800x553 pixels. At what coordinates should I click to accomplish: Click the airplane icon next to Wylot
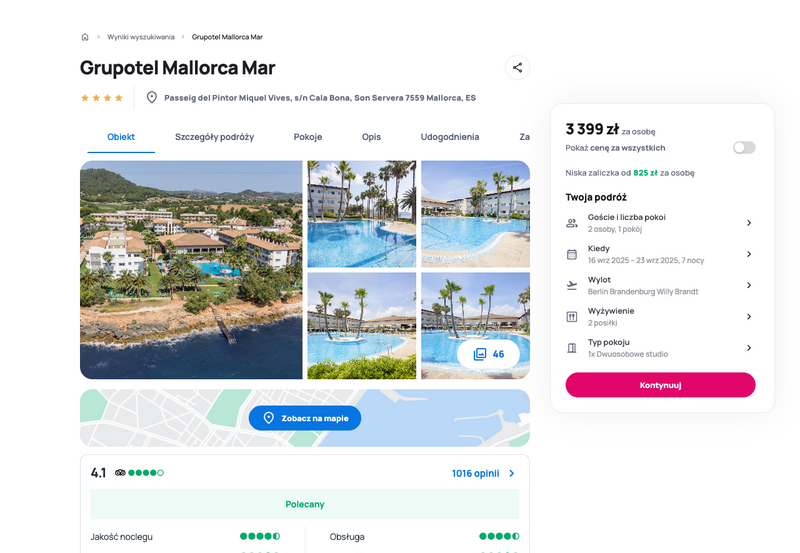pyautogui.click(x=572, y=285)
